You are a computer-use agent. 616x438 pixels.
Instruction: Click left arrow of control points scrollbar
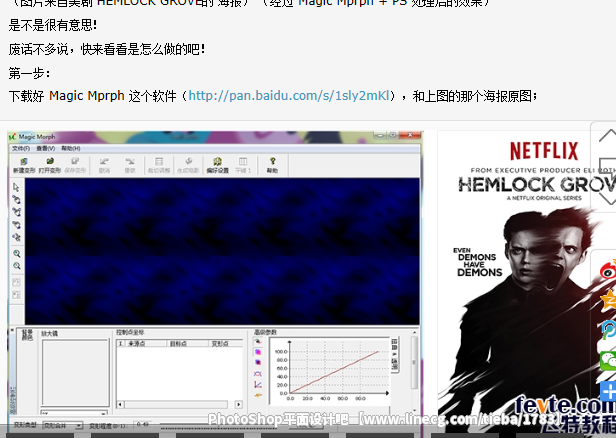click(121, 404)
